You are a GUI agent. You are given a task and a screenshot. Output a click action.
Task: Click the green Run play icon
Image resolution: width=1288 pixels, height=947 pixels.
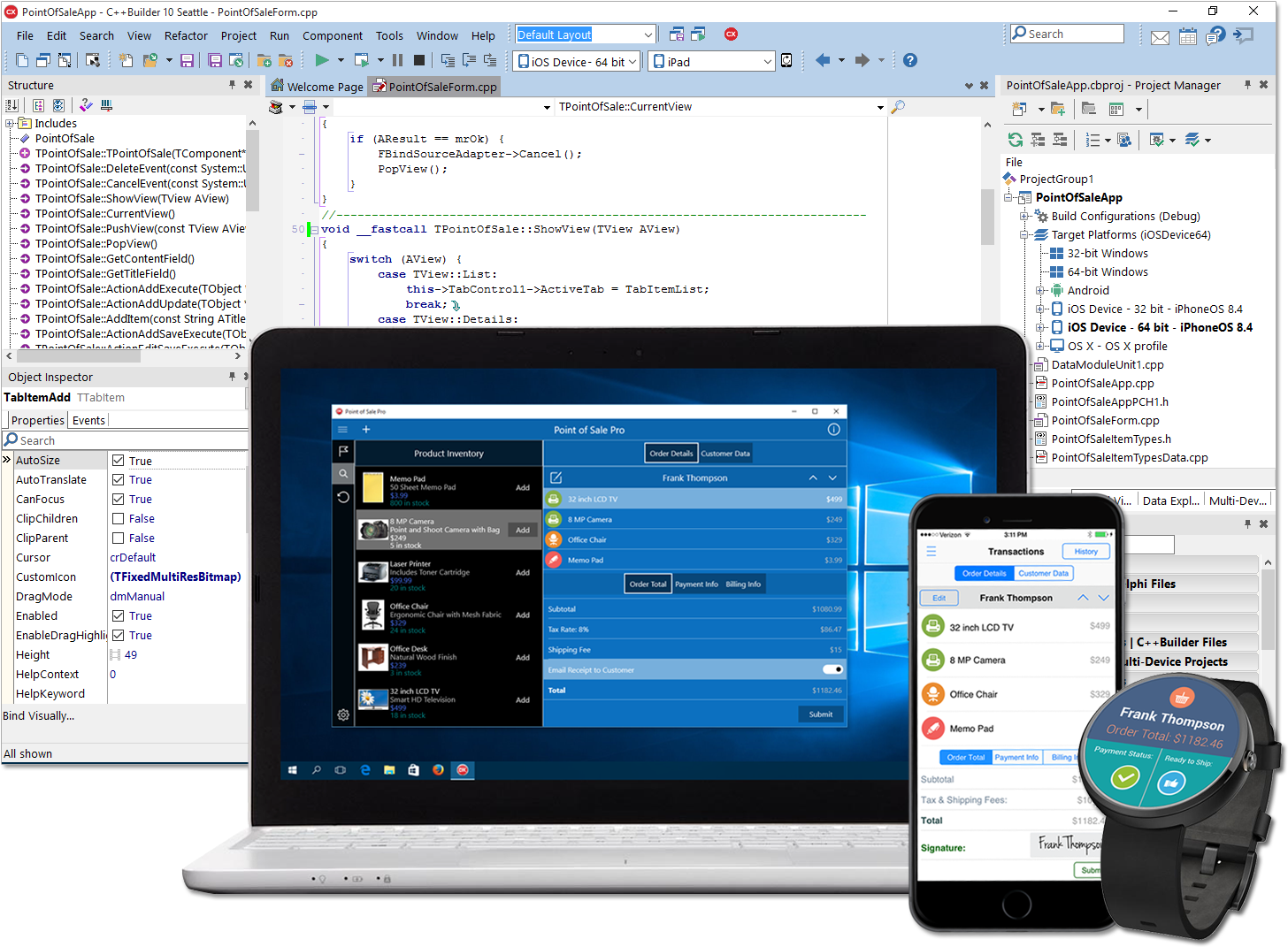click(322, 60)
